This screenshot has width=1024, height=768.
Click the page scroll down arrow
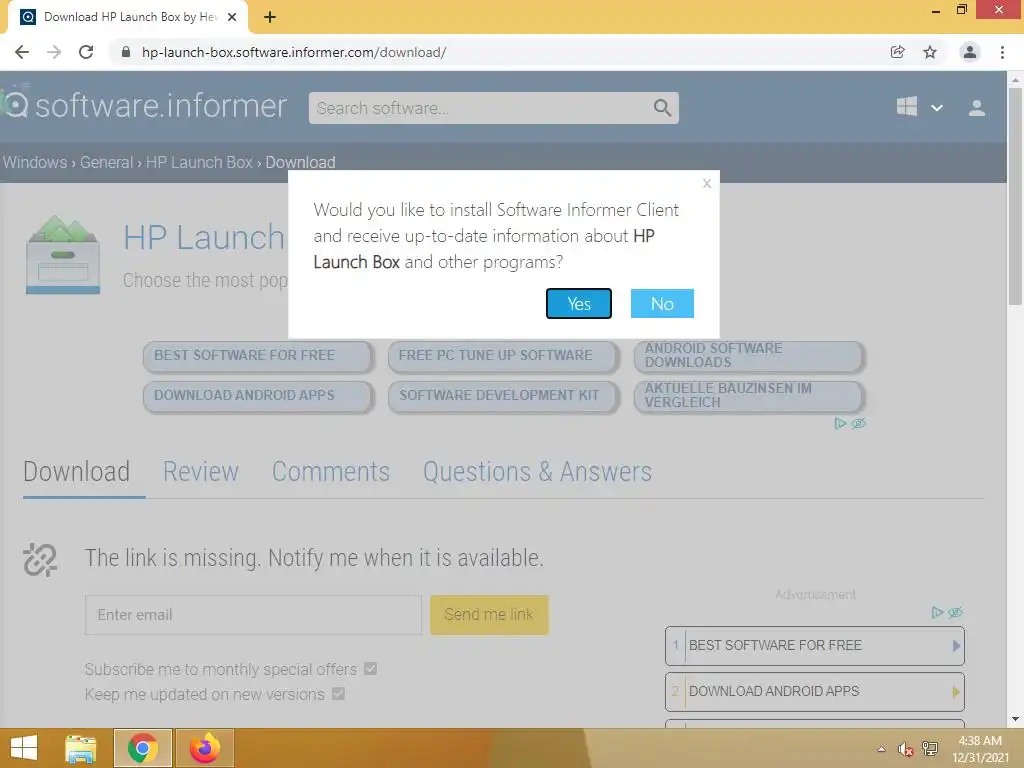(1015, 720)
